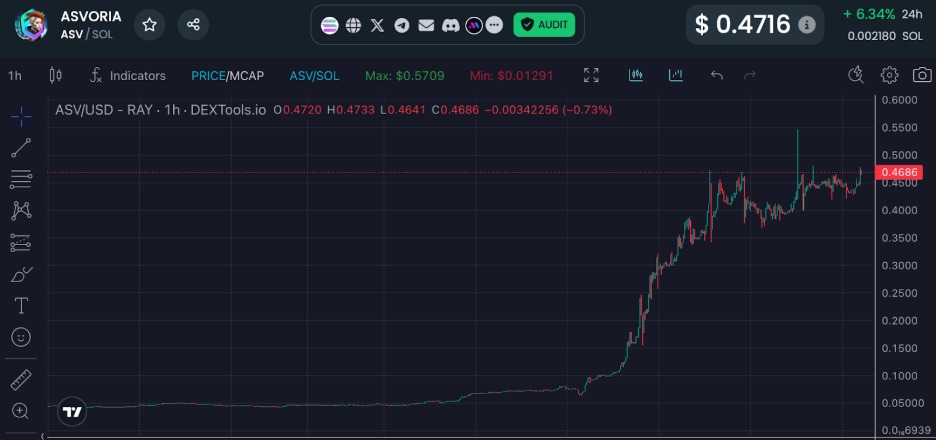The image size is (937, 440).
Task: Share the ASVORIA token page
Action: click(193, 25)
